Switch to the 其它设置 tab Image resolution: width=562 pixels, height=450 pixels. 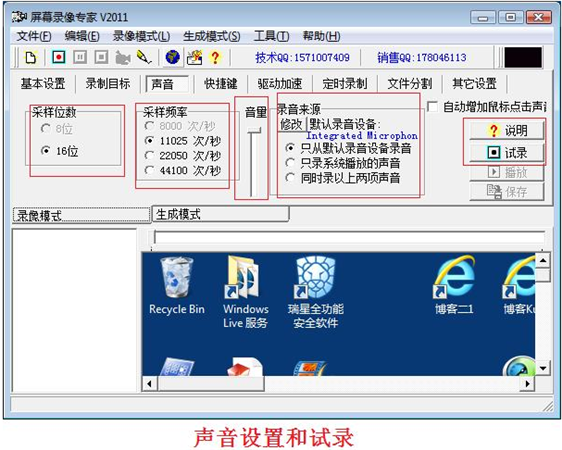474,84
